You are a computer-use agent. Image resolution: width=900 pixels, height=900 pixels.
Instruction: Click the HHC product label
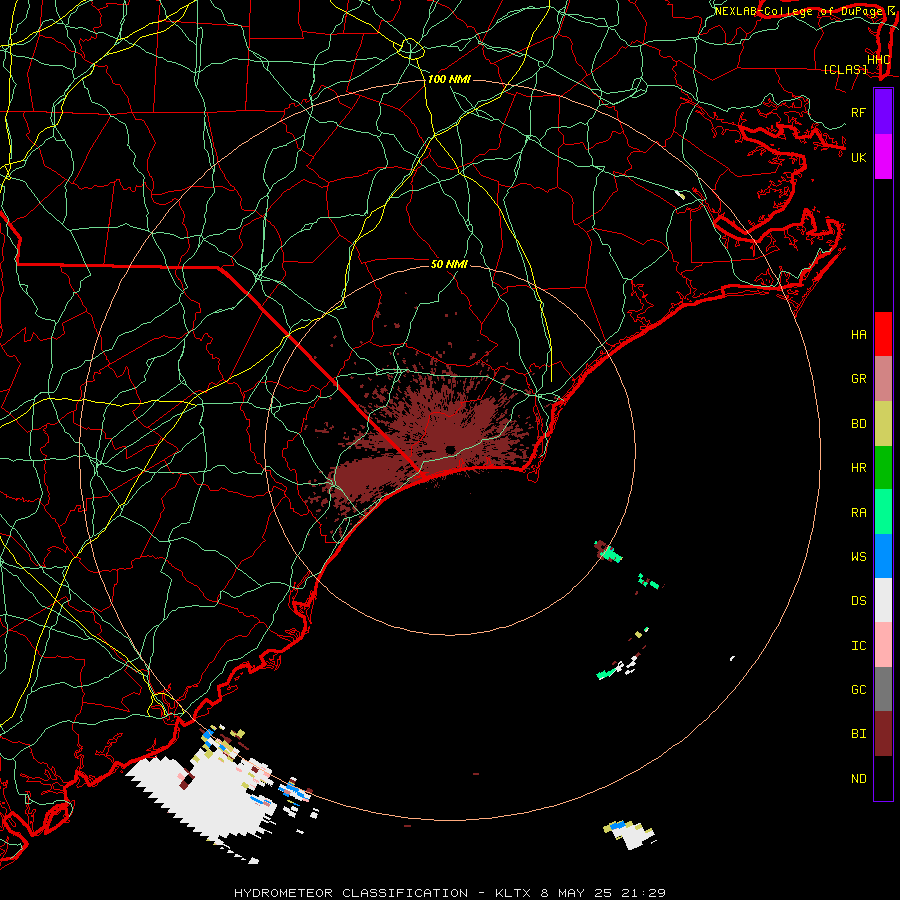(878, 60)
